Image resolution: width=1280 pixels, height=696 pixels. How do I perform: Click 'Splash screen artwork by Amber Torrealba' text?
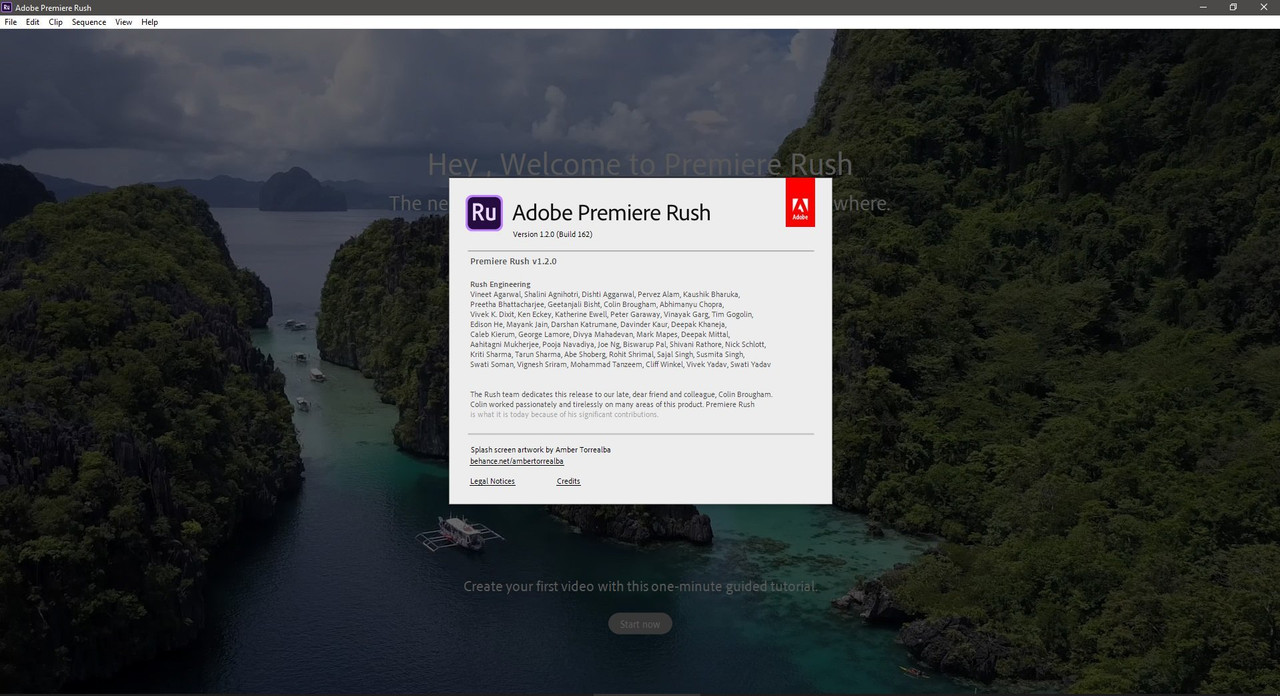[540, 450]
